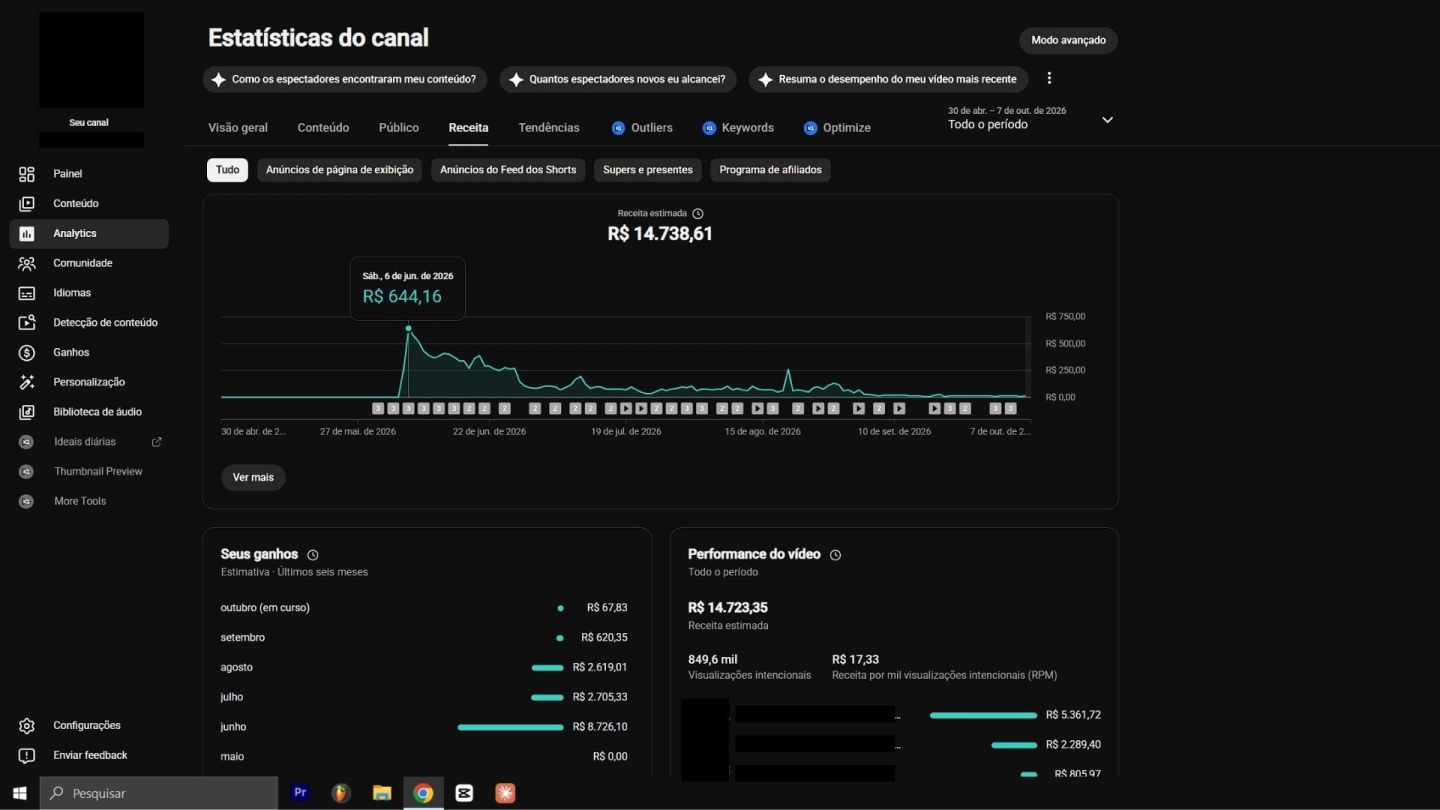
Task: Click Resuma o desempenho do vídeo recente
Action: (x=889, y=79)
